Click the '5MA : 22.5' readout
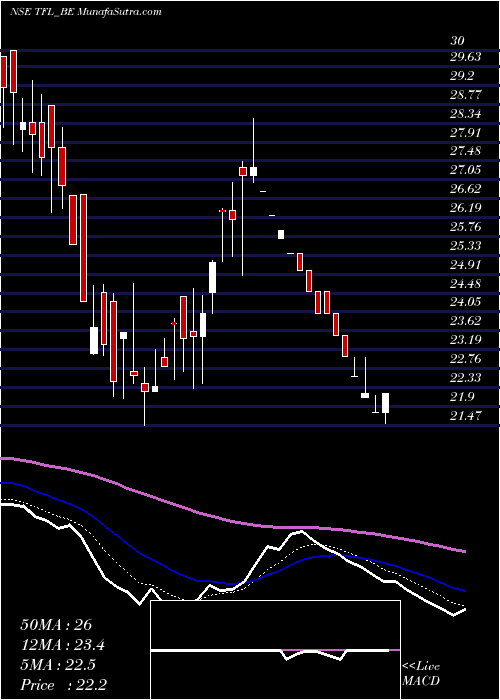The height and width of the screenshot is (700, 500). [58, 665]
